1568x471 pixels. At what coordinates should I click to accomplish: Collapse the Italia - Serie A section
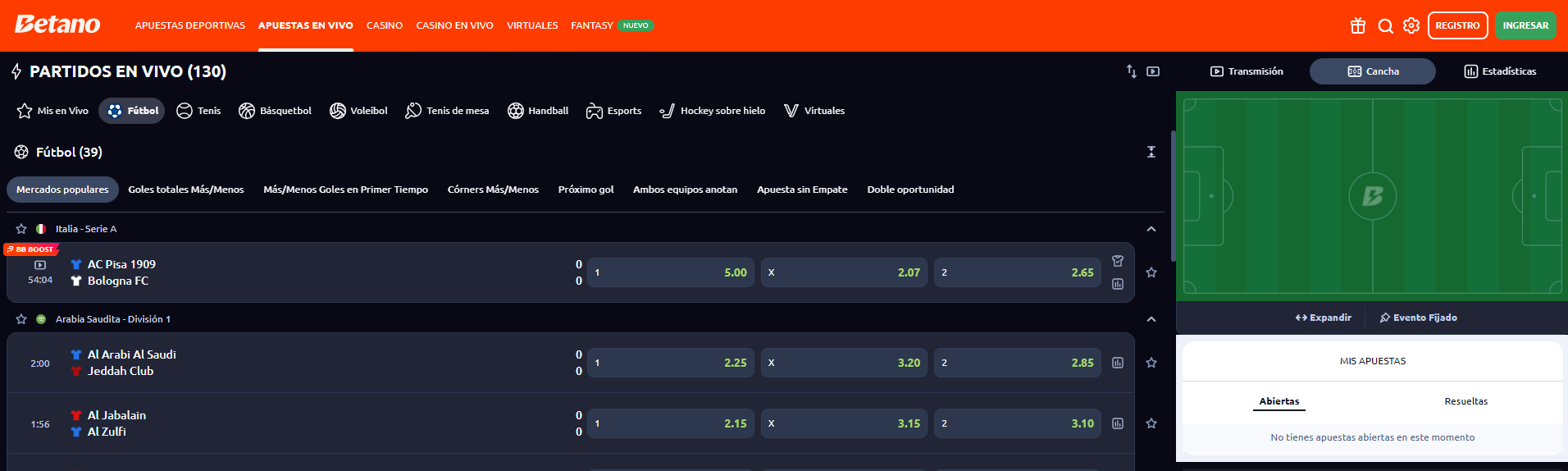(1151, 229)
